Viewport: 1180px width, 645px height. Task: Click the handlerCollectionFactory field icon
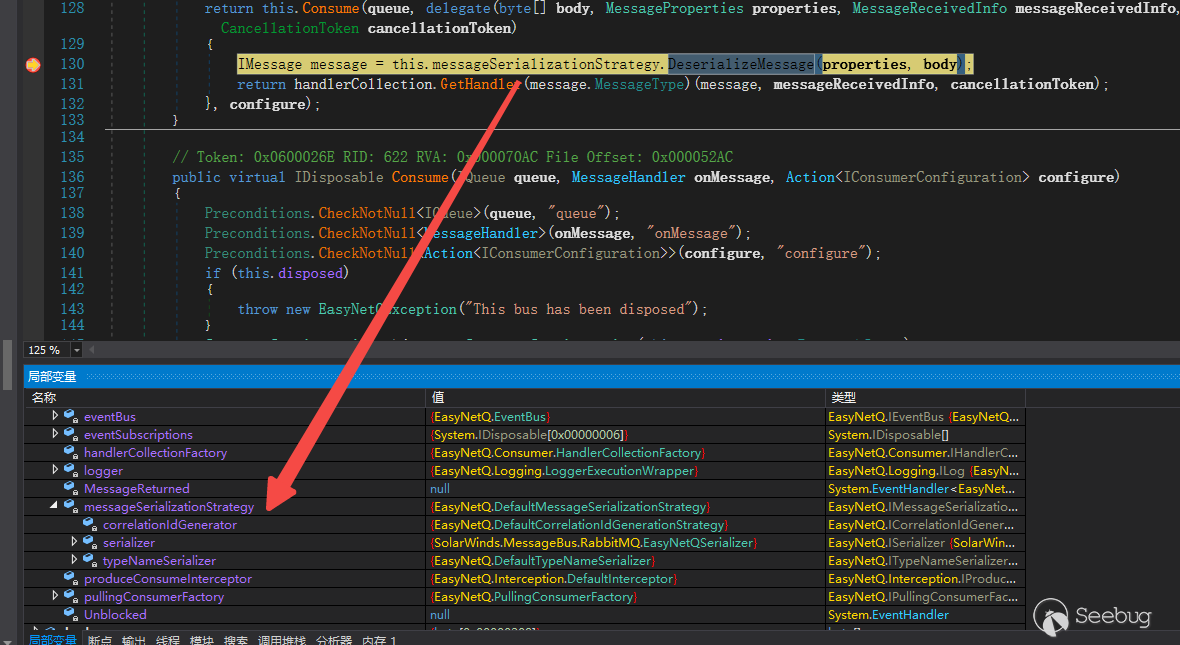click(71, 452)
